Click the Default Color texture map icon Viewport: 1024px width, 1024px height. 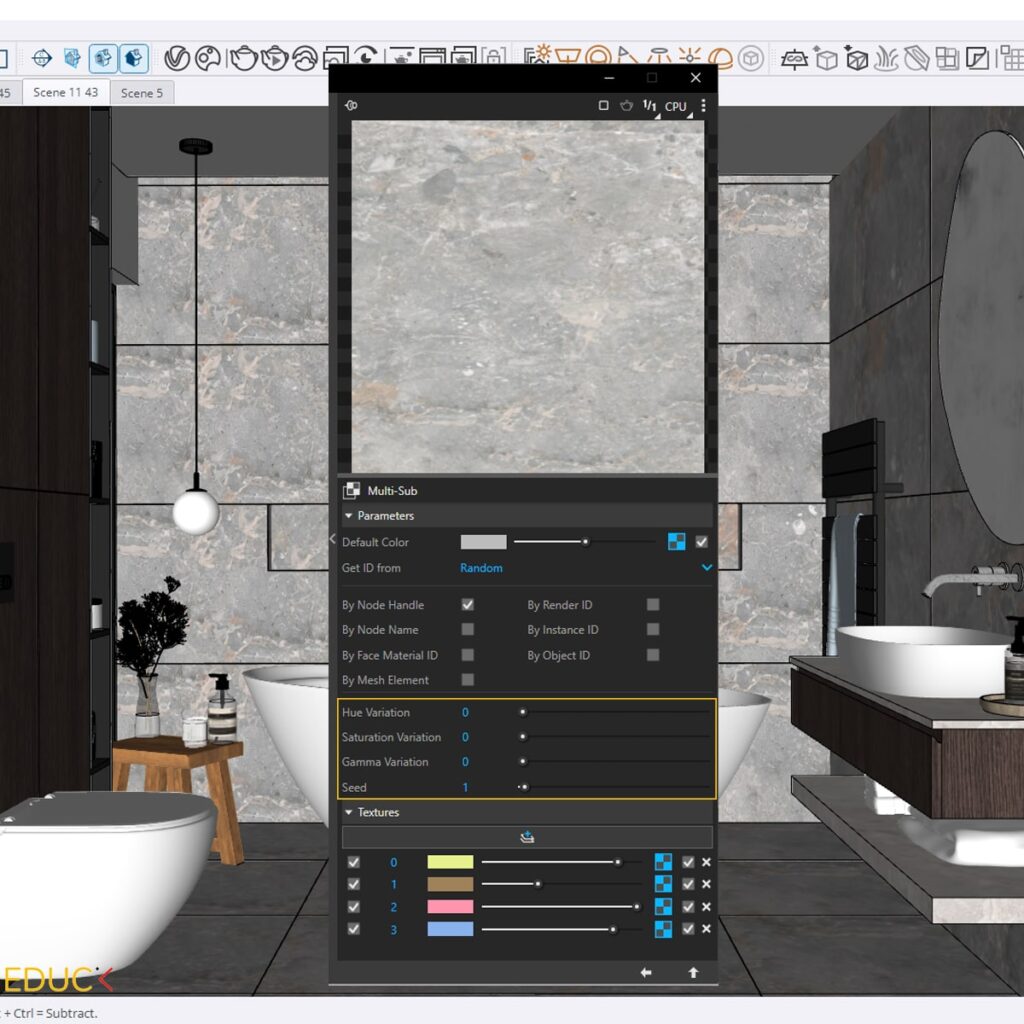677,542
